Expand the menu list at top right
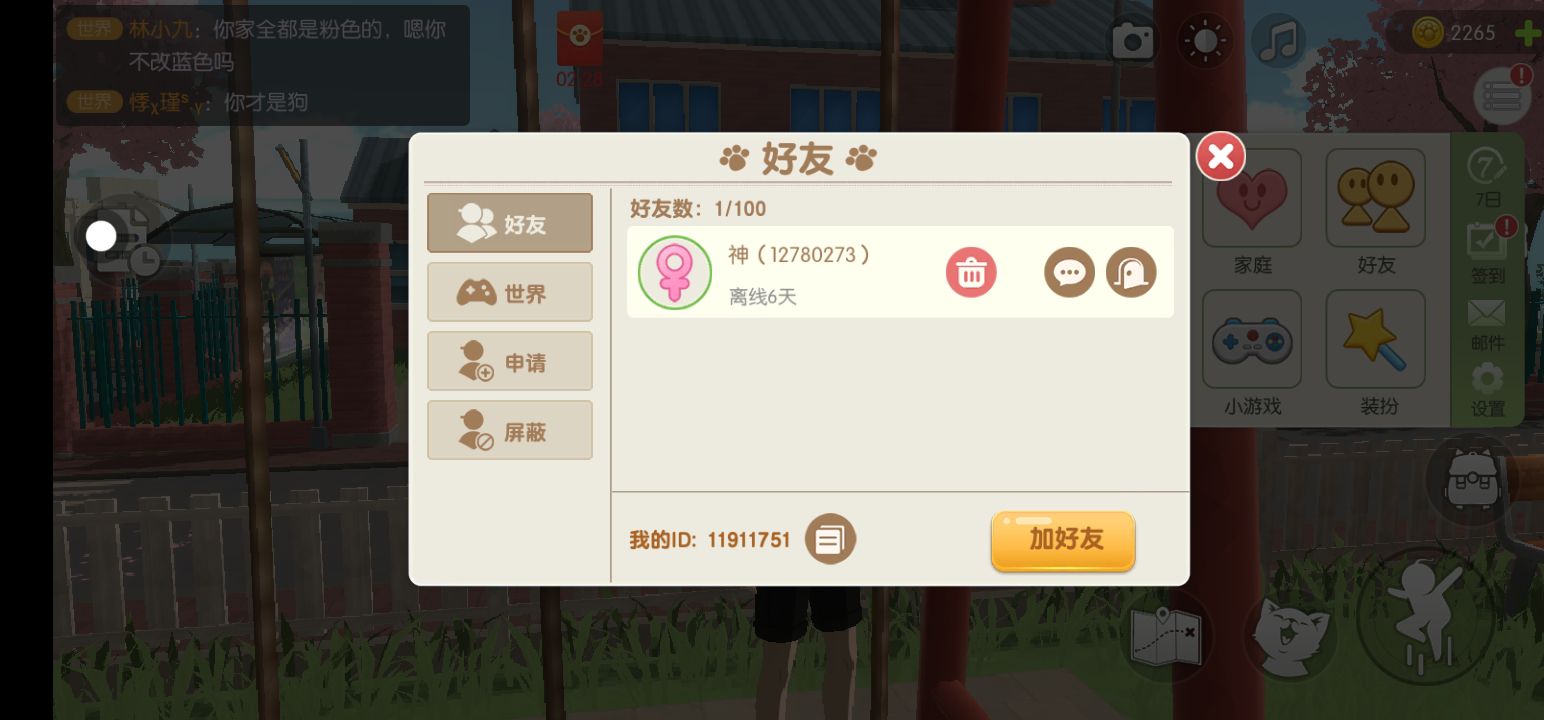 coord(1502,95)
